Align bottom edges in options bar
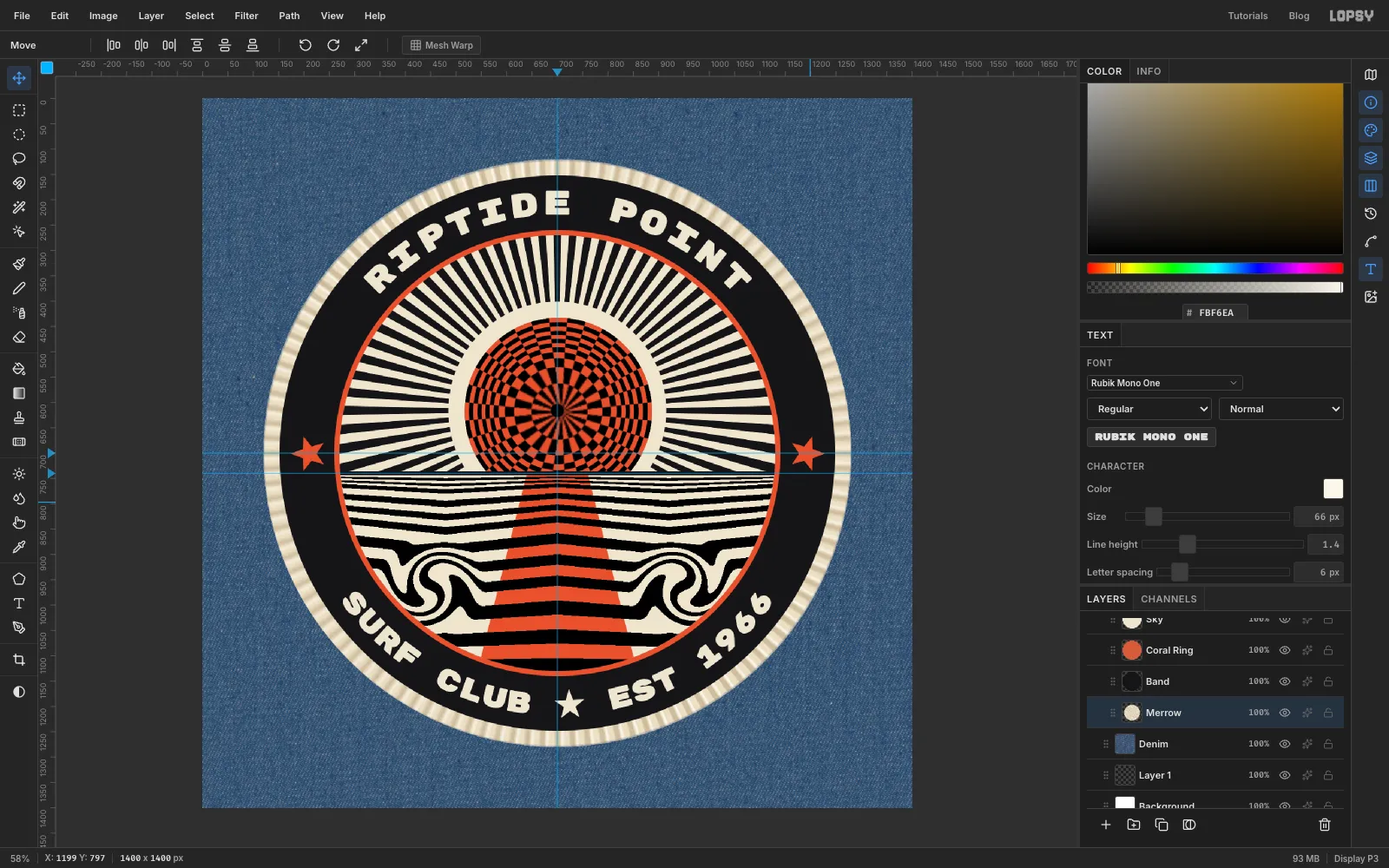The height and width of the screenshot is (868, 1389). pos(253,45)
